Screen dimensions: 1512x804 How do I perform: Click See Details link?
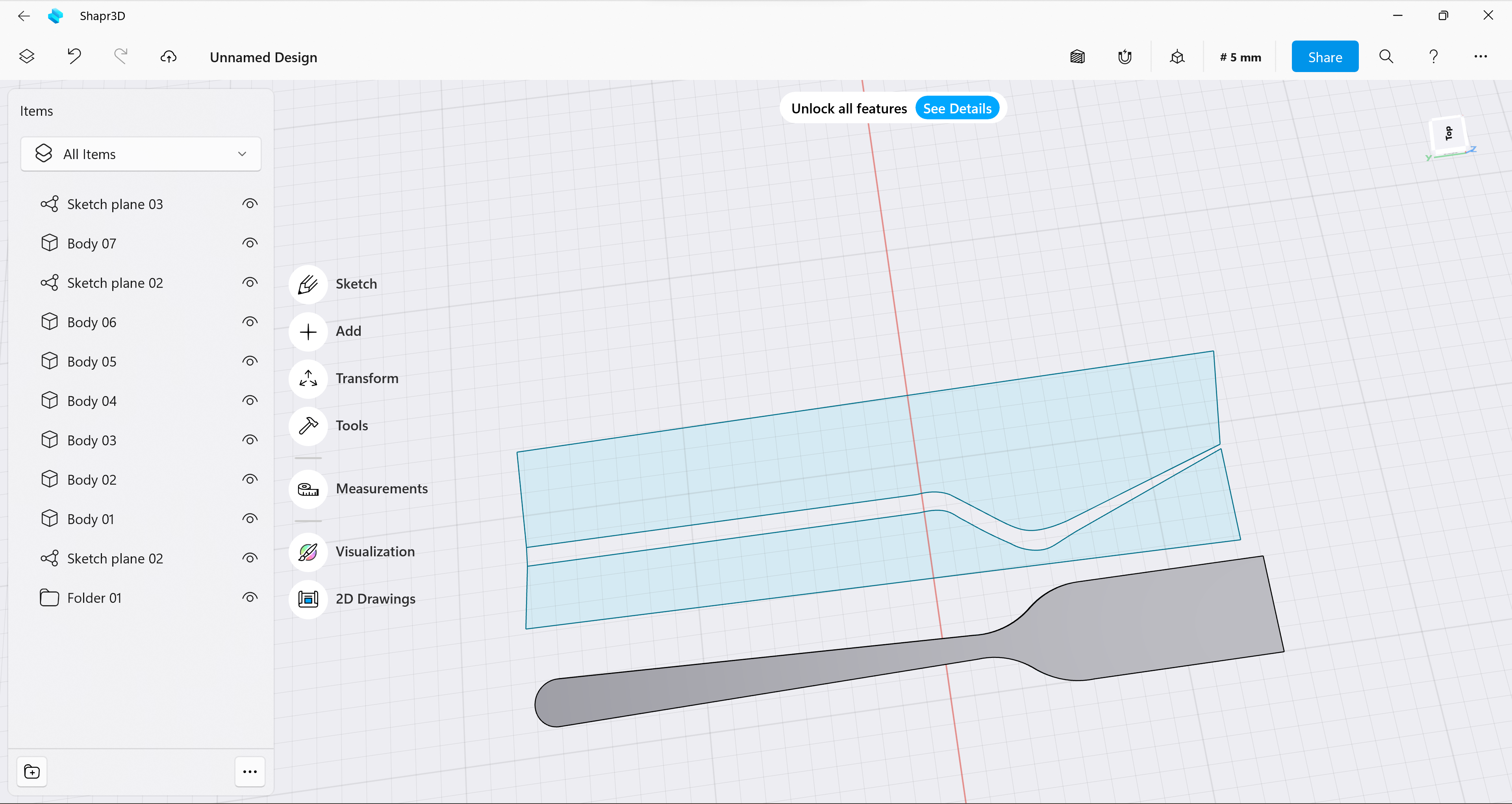pos(957,109)
